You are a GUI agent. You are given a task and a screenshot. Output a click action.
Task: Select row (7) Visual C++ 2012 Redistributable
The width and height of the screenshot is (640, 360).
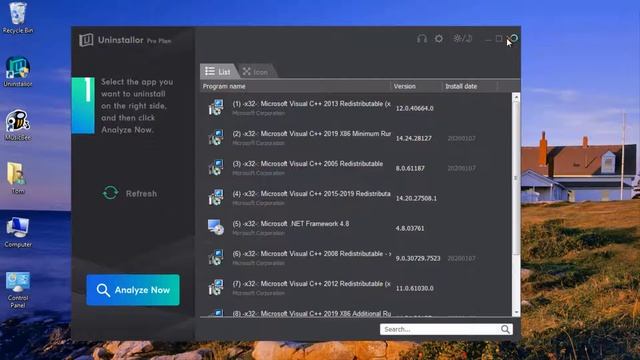(x=356, y=288)
